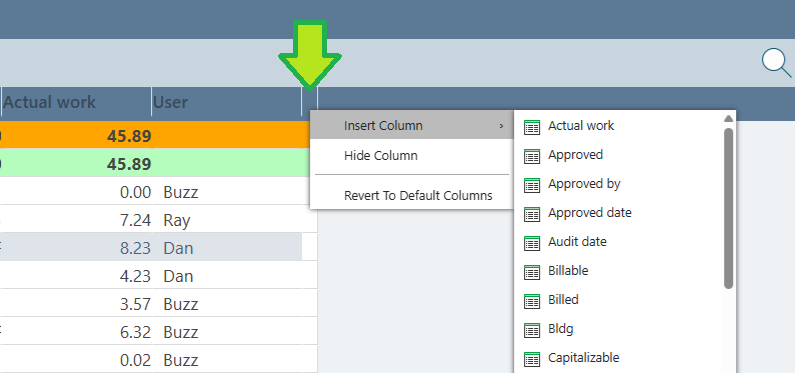
Task: Click Dan in the 8.23 row
Action: 178,248
